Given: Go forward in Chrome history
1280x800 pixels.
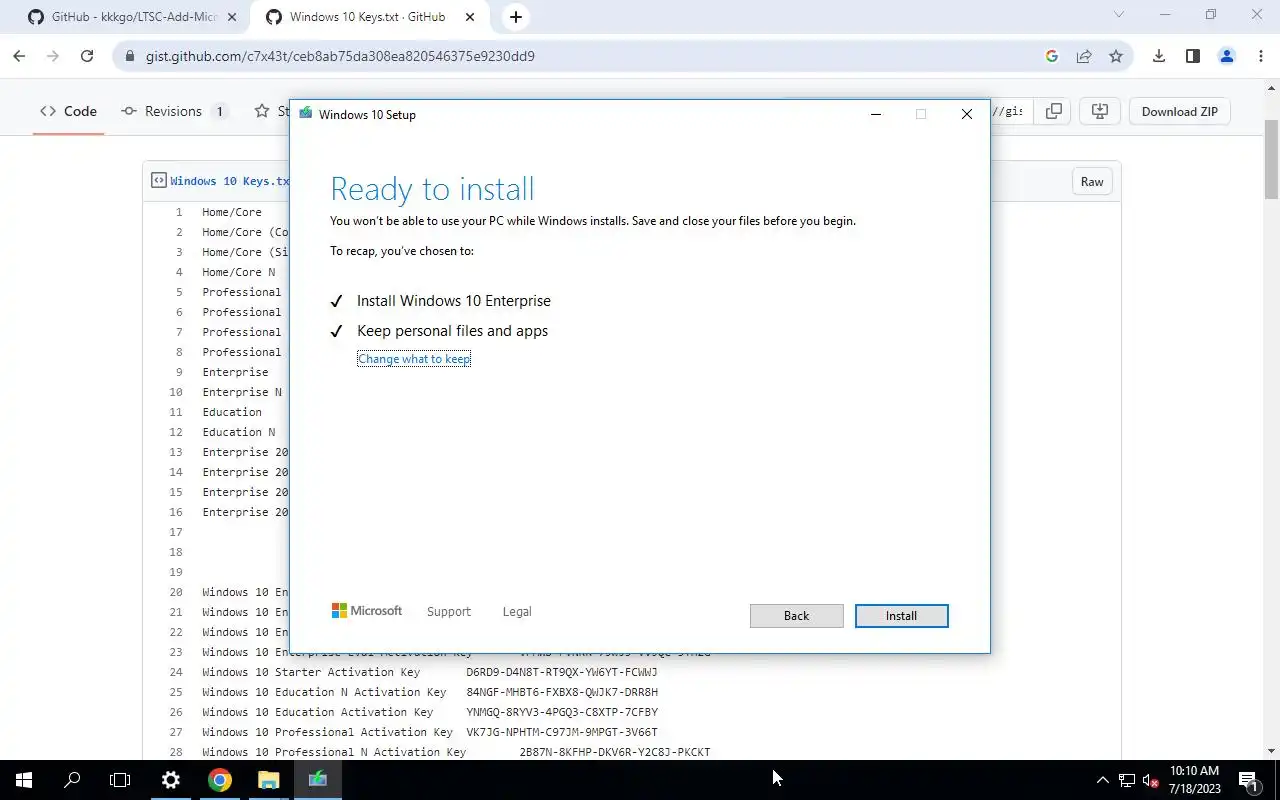Looking at the screenshot, I should 53,56.
